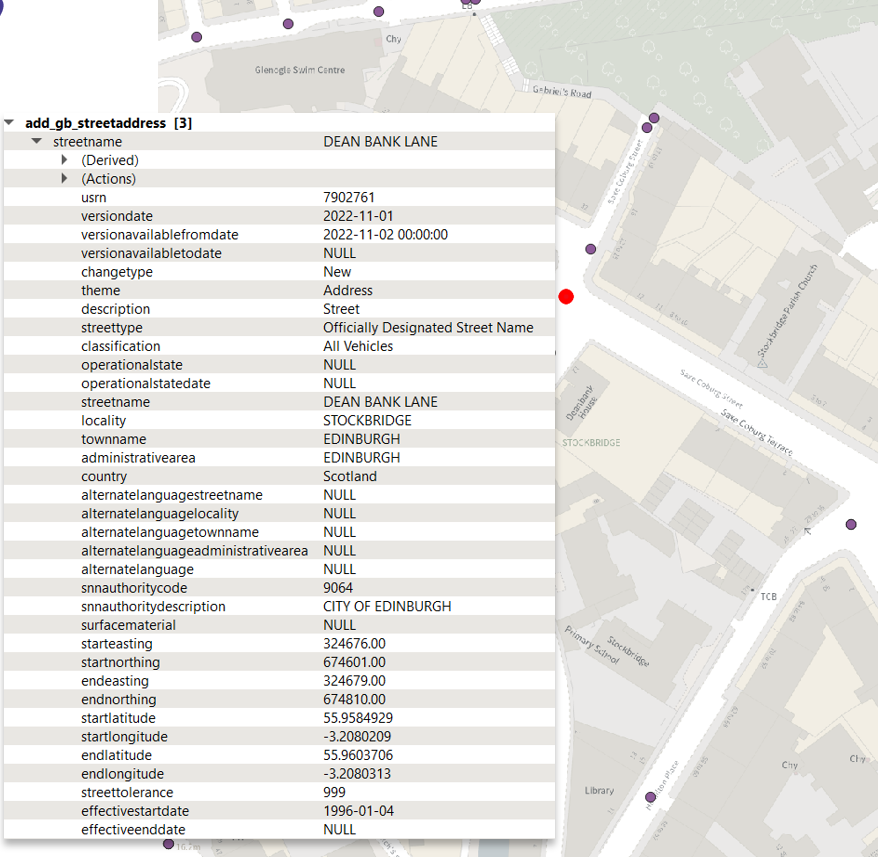Collapse the streetname DEAN BANK LANE entry

(x=37, y=141)
